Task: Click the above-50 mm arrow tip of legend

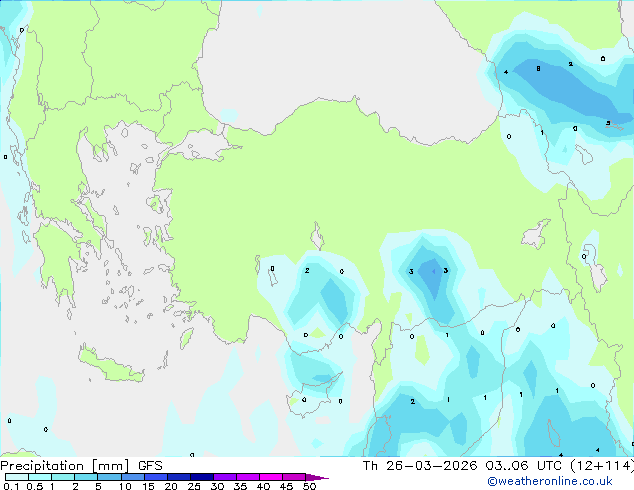Action: click(317, 477)
